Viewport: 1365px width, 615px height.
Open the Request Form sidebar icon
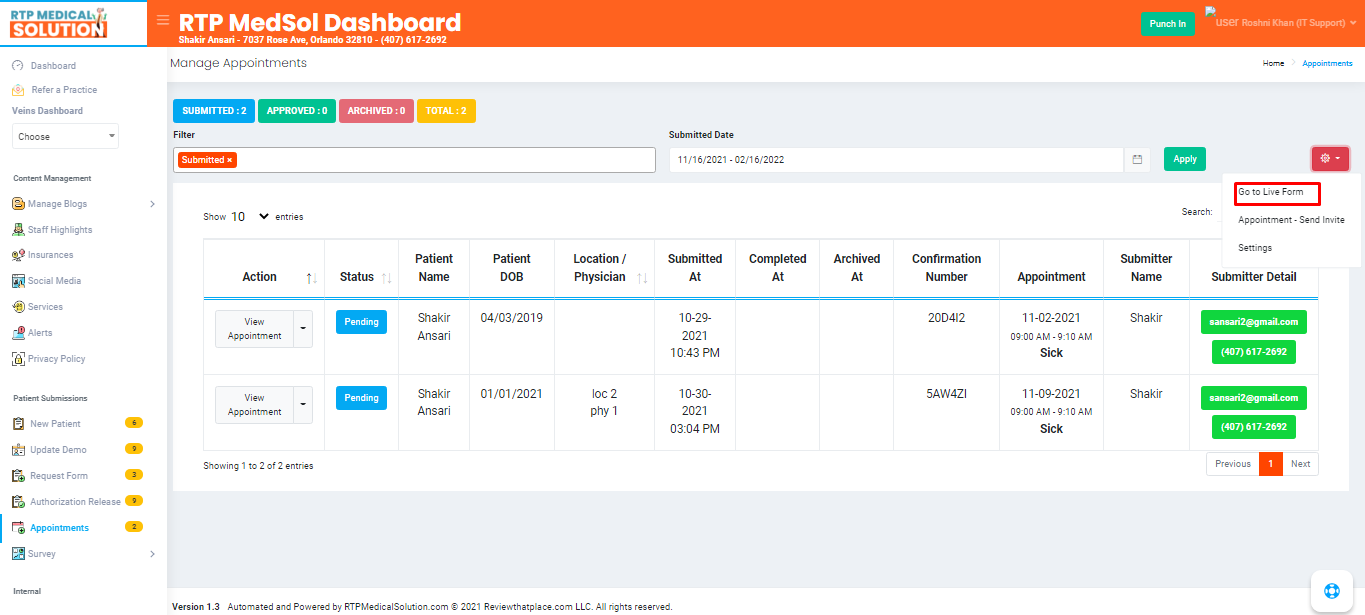click(x=19, y=476)
